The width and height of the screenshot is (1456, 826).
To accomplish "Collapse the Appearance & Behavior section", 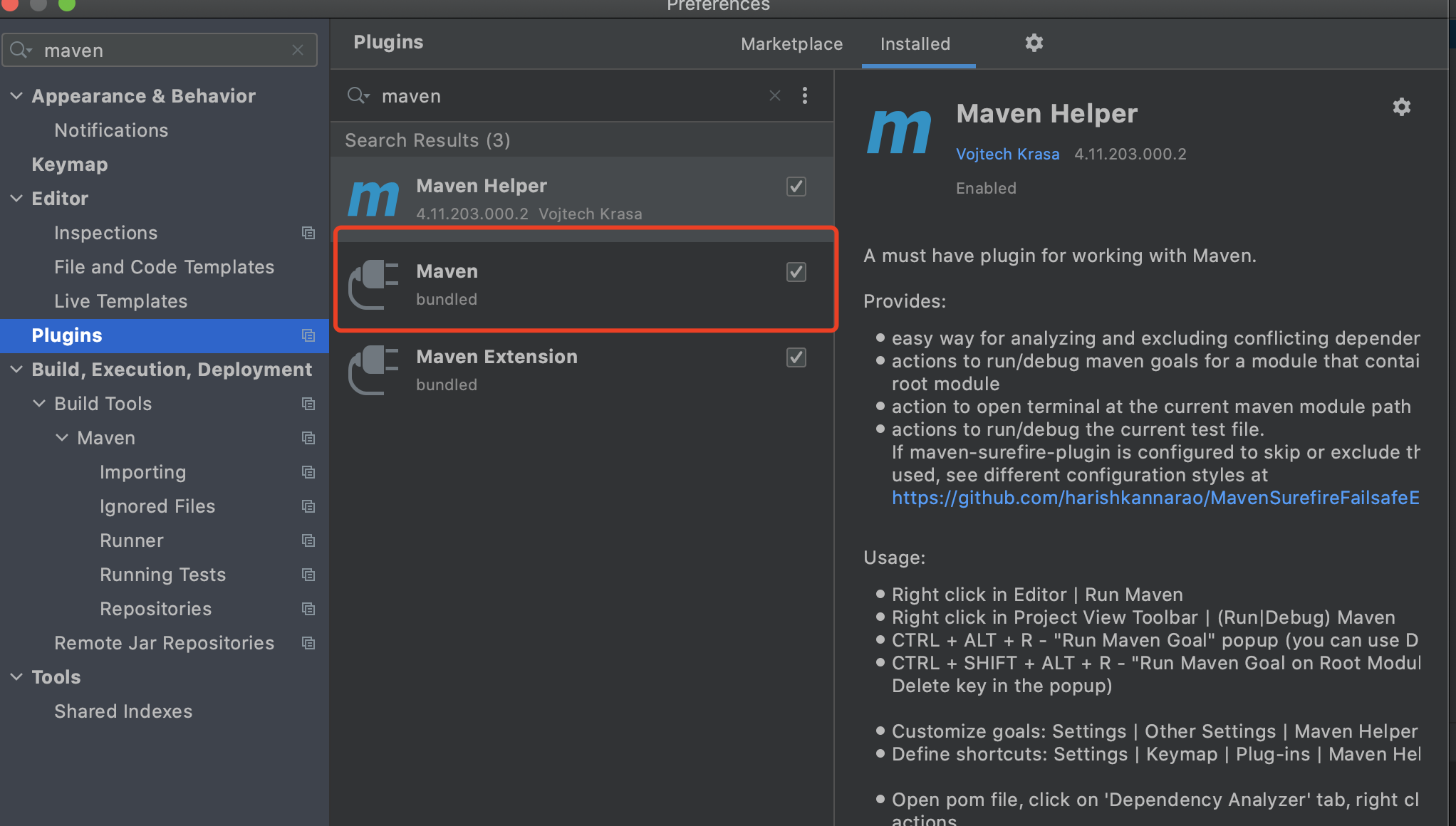I will [16, 95].
